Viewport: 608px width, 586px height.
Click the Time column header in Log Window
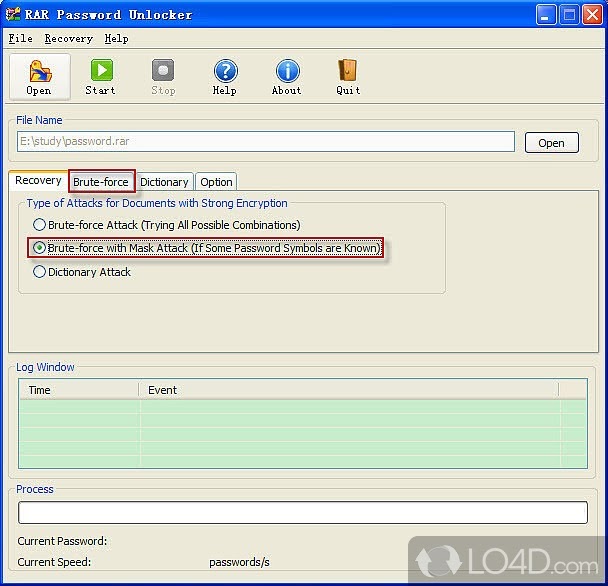pos(79,390)
